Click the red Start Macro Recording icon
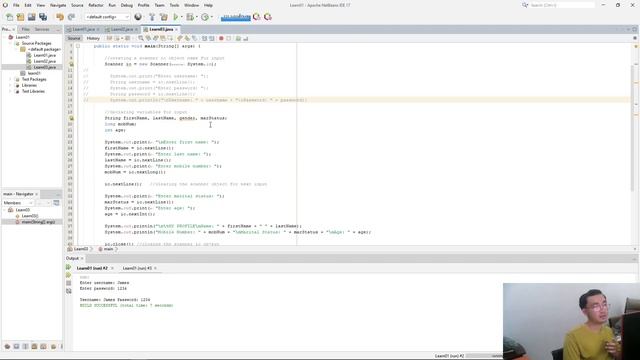640x360 pixels. (x=221, y=38)
